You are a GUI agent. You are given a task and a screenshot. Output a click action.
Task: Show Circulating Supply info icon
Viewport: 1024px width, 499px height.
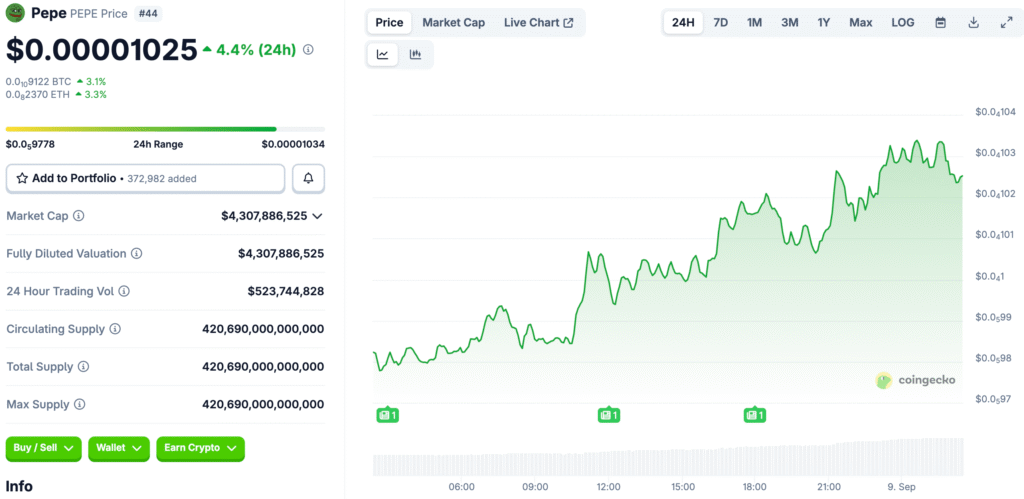click(115, 329)
